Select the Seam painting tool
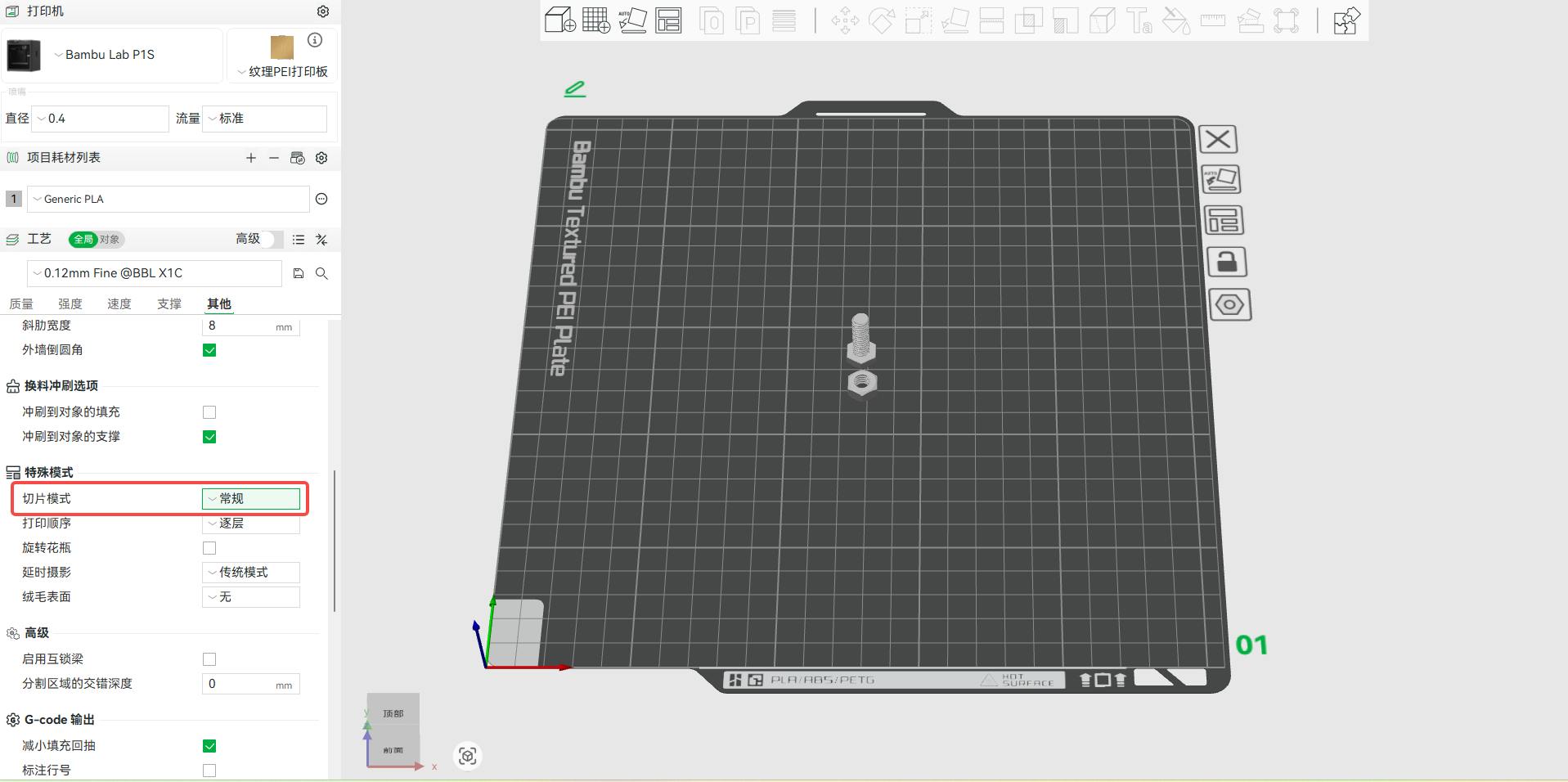This screenshot has height=782, width=1568. pos(1102,20)
